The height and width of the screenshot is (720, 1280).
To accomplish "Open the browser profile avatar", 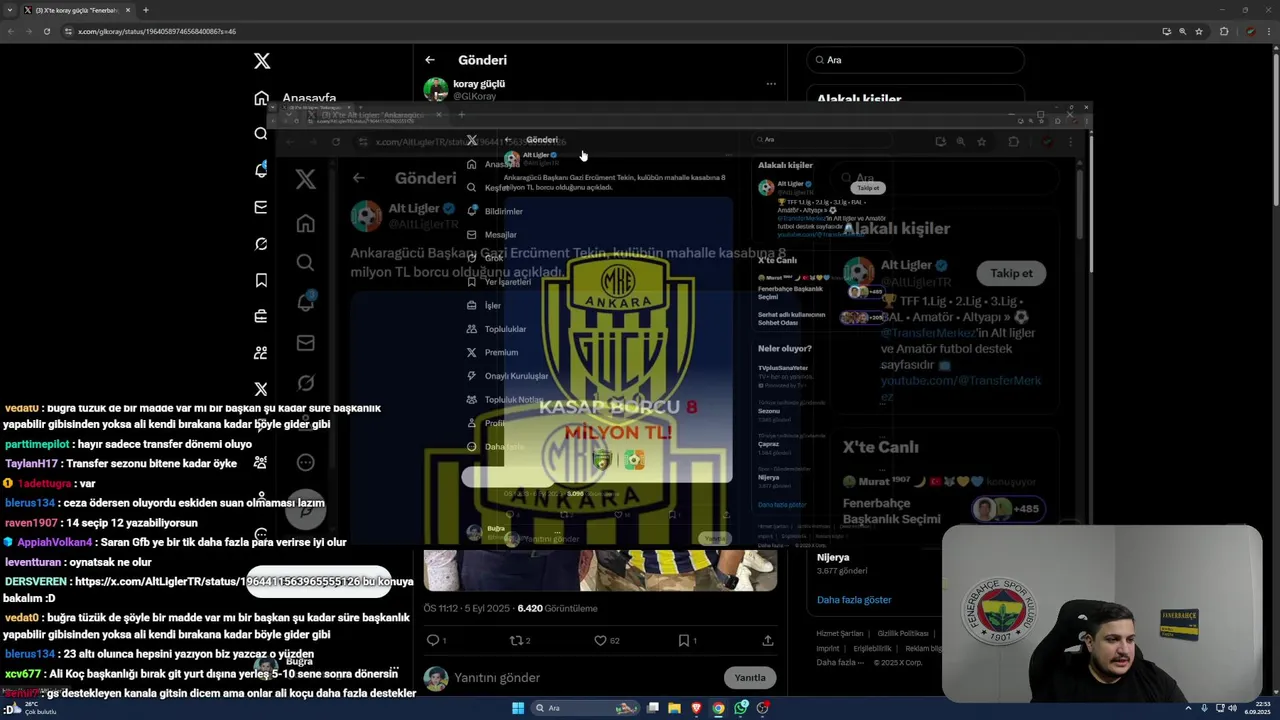I will point(1250,31).
